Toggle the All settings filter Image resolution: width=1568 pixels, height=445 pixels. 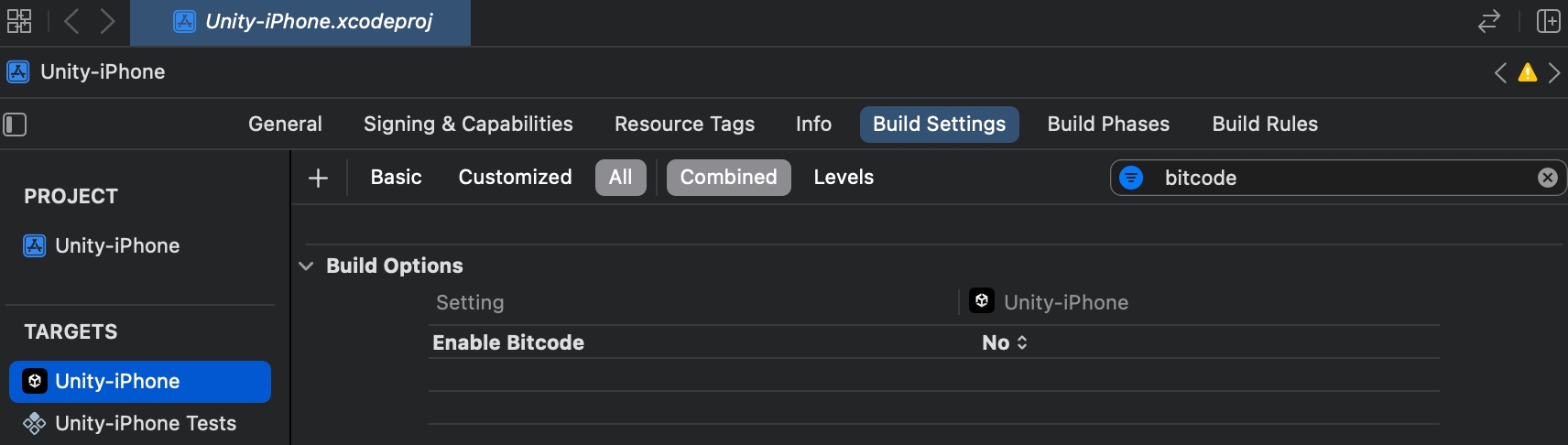[620, 178]
